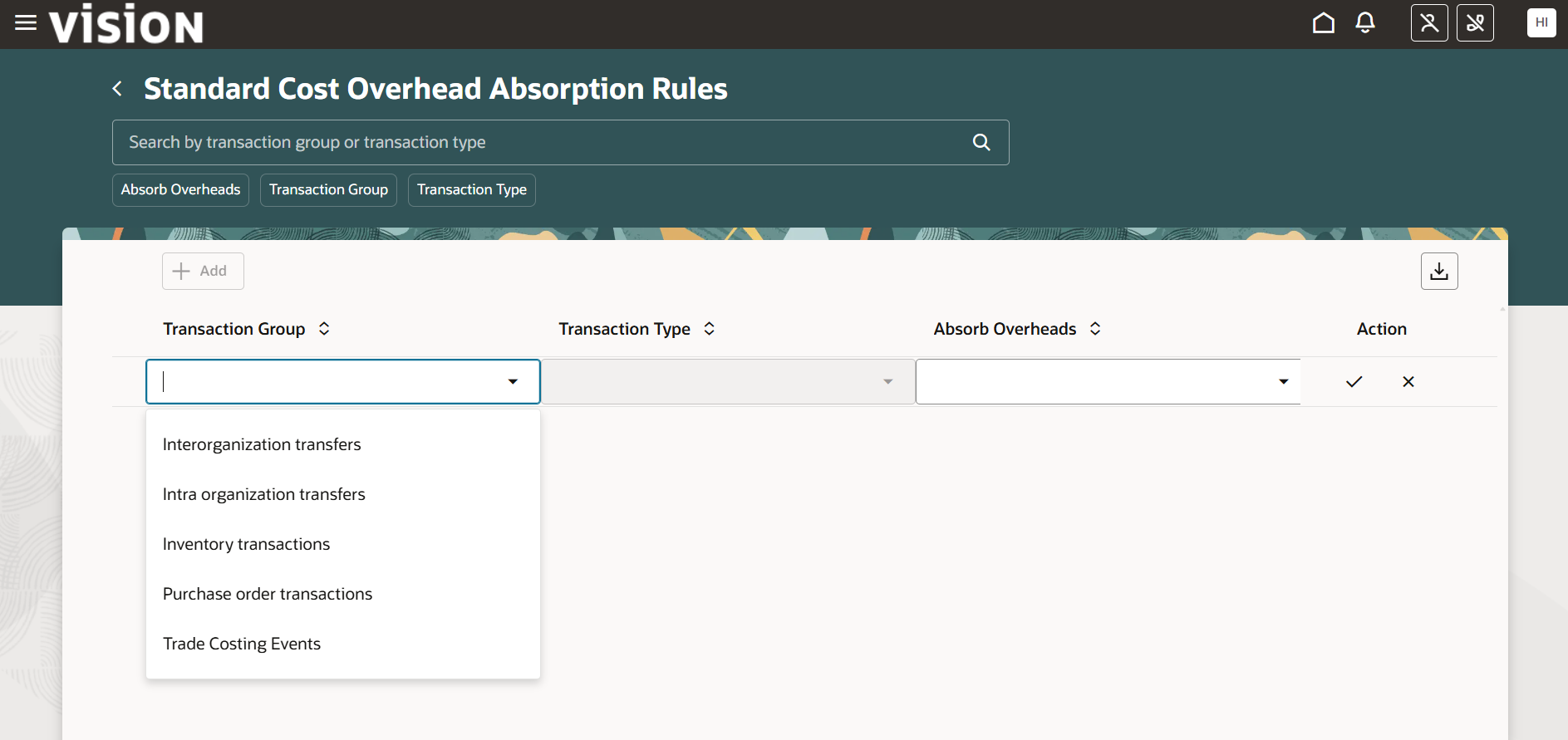The width and height of the screenshot is (1568, 740).
Task: Collapse the Transaction Group dropdown arrow
Action: [513, 382]
